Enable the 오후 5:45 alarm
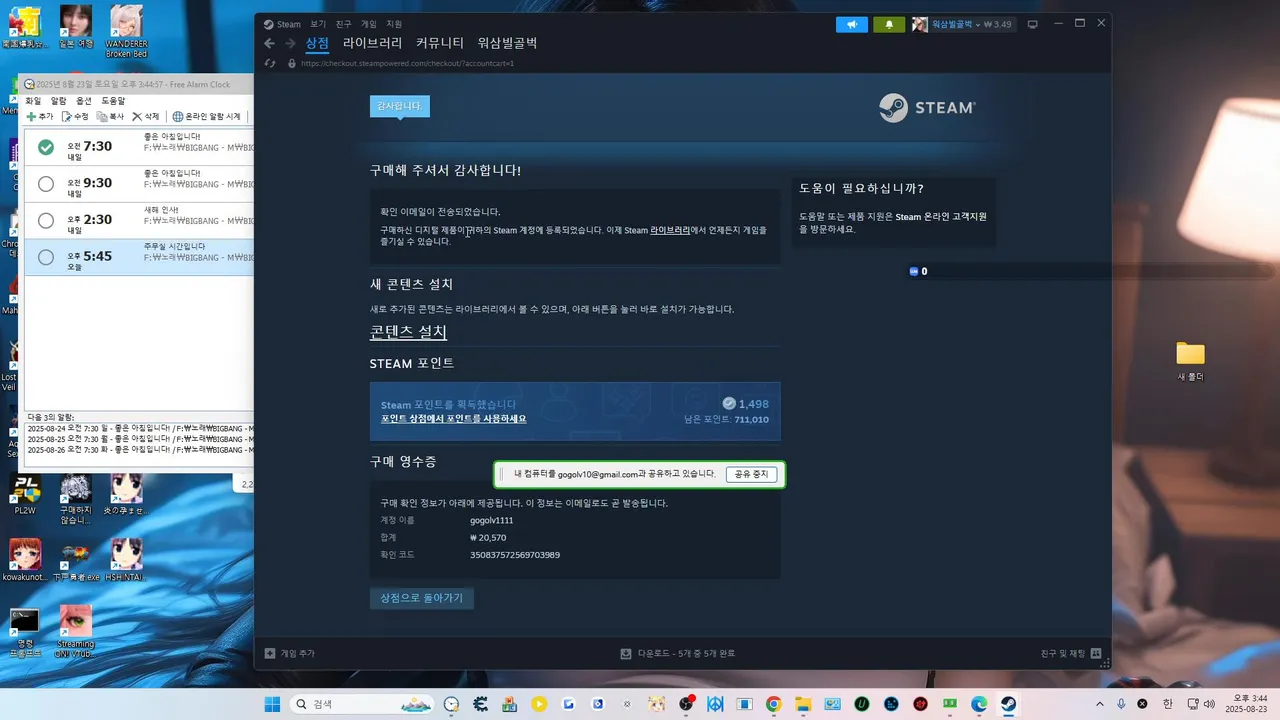1280x720 pixels. pyautogui.click(x=46, y=257)
